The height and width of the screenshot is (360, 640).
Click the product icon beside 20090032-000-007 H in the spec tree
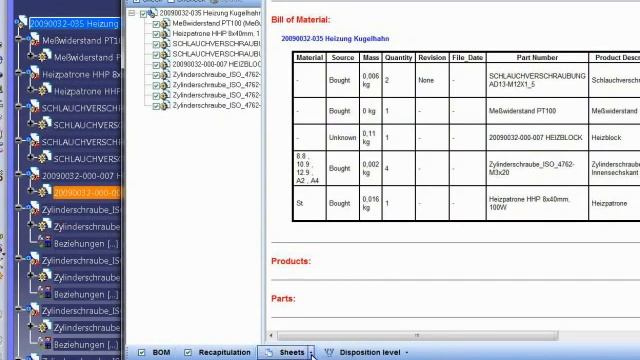coord(34,175)
